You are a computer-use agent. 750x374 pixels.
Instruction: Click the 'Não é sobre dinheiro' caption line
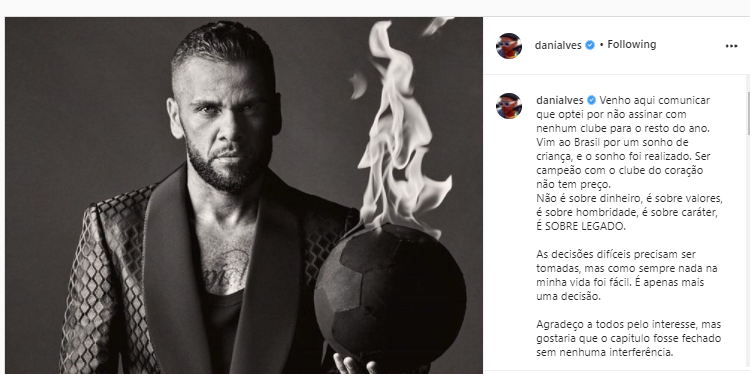pos(629,198)
